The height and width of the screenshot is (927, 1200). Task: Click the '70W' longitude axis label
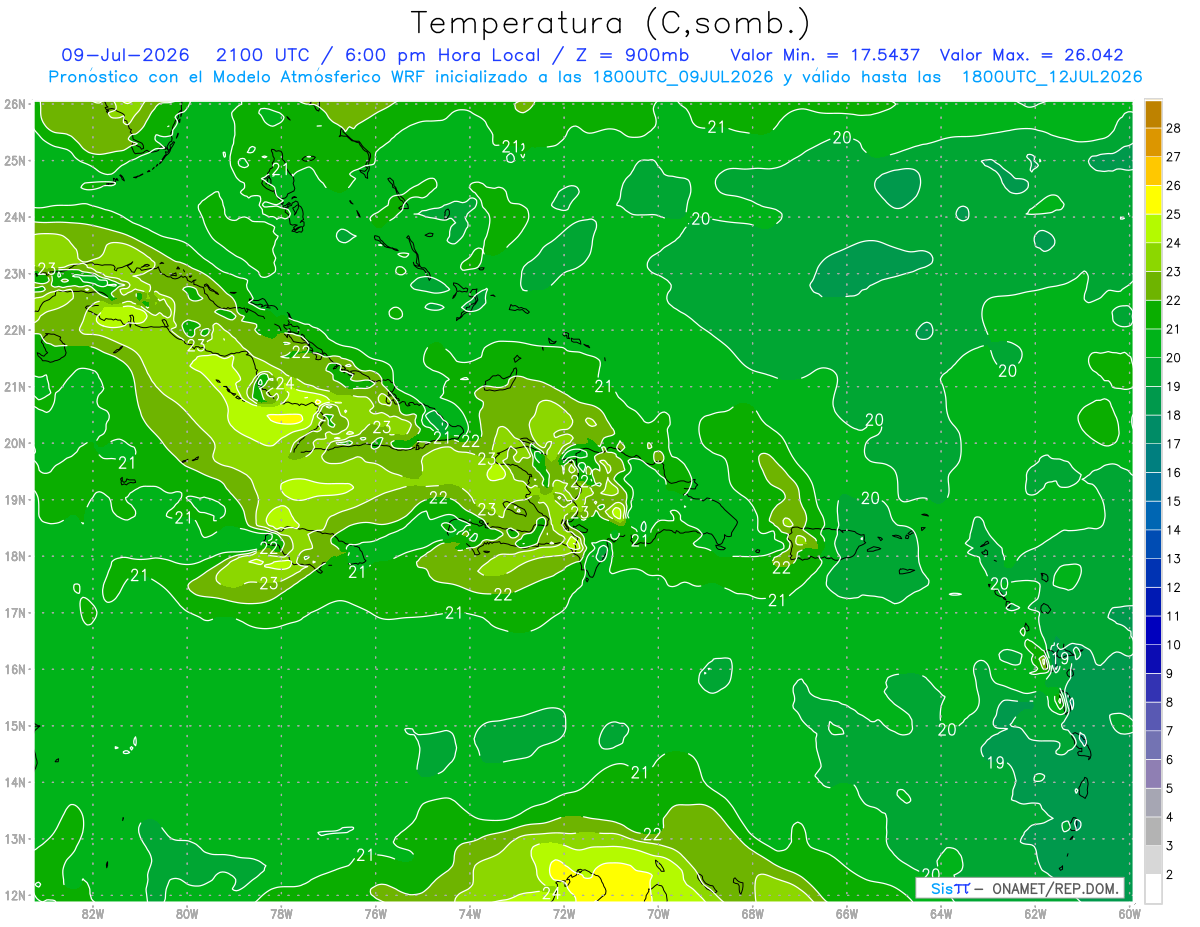(658, 913)
